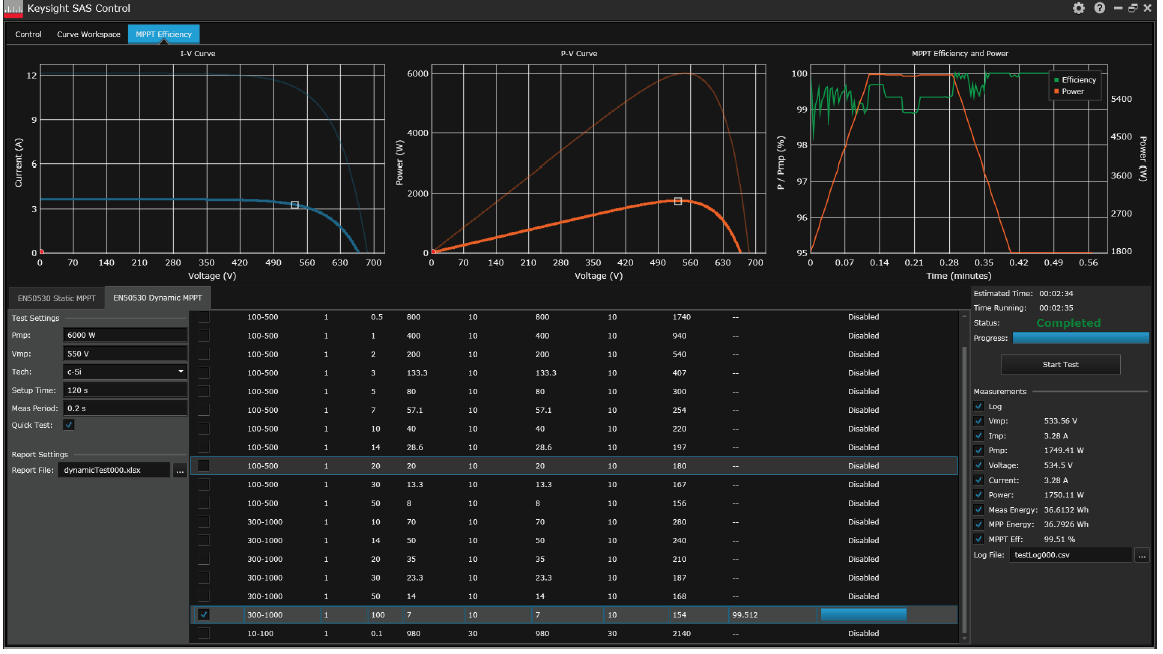This screenshot has width=1163, height=654.
Task: Click the test Progress bar
Action: tap(1081, 339)
